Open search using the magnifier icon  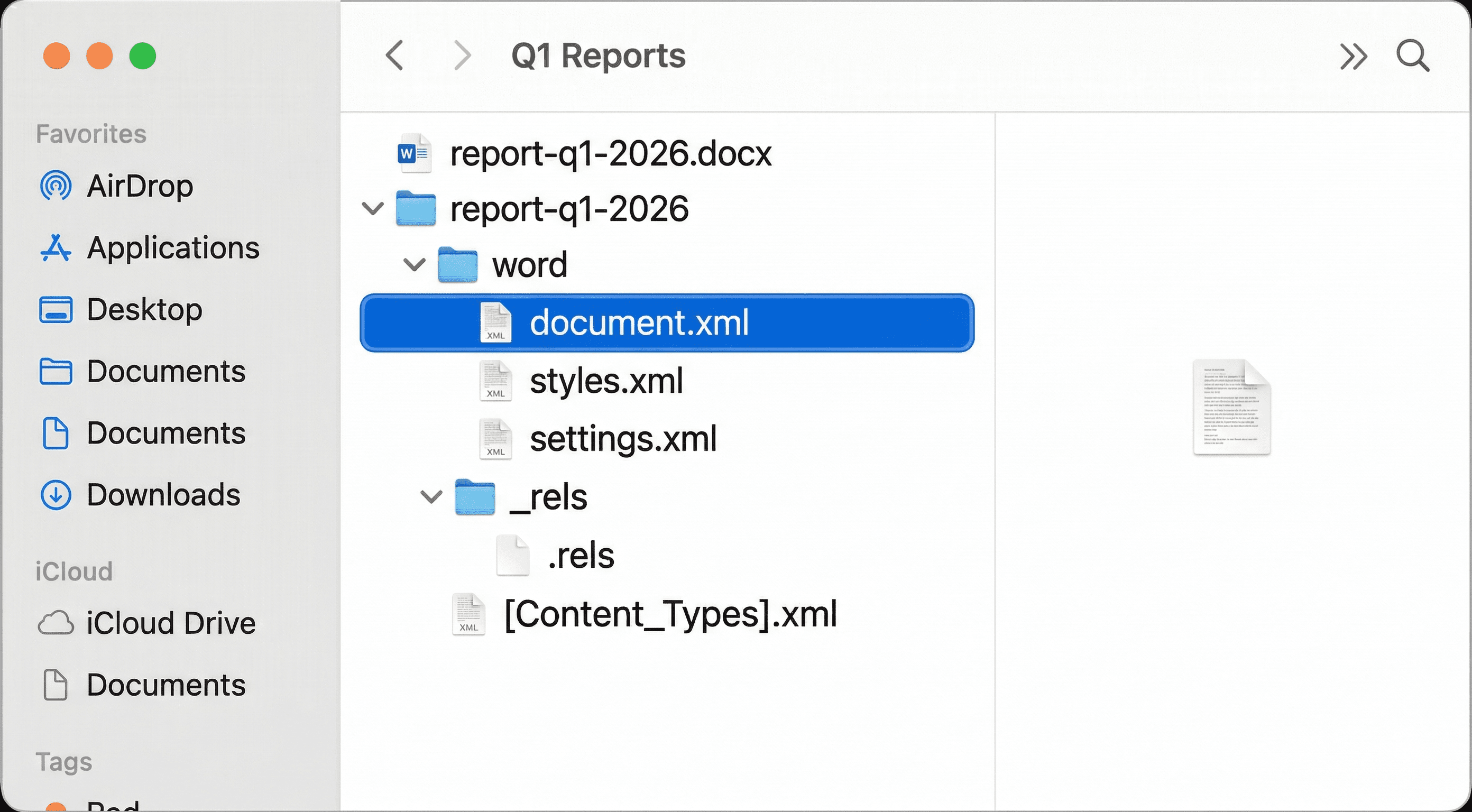(1412, 56)
